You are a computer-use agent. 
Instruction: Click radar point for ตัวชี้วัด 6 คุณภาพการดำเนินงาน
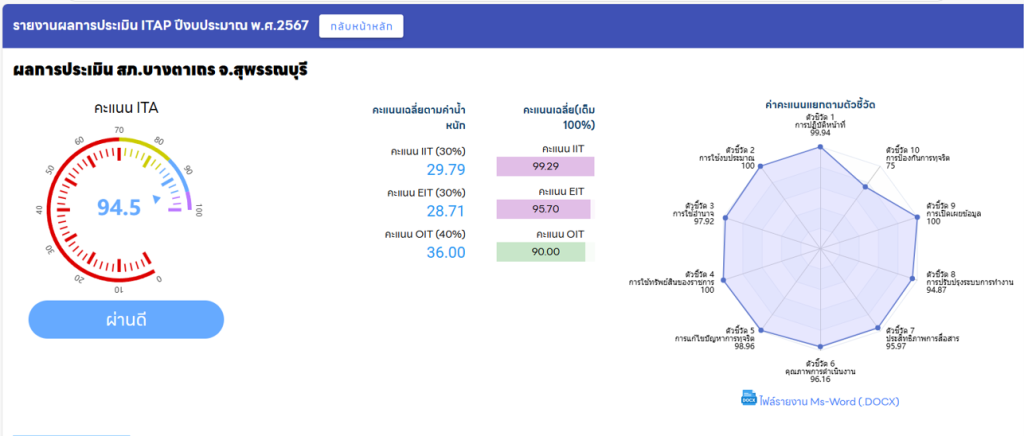(821, 346)
